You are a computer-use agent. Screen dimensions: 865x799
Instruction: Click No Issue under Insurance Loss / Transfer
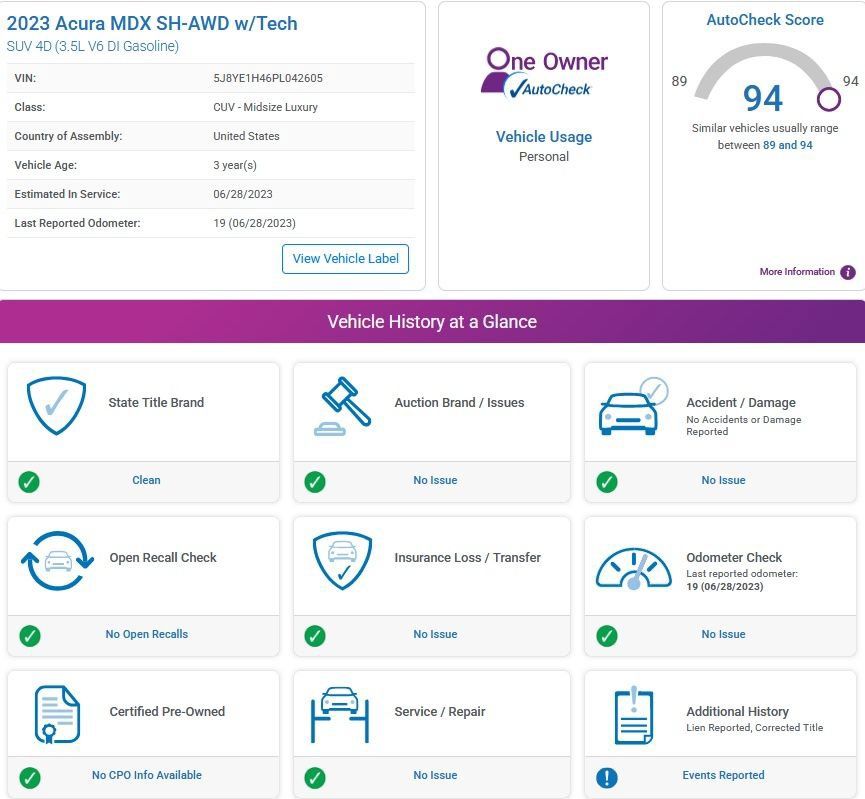pos(435,634)
